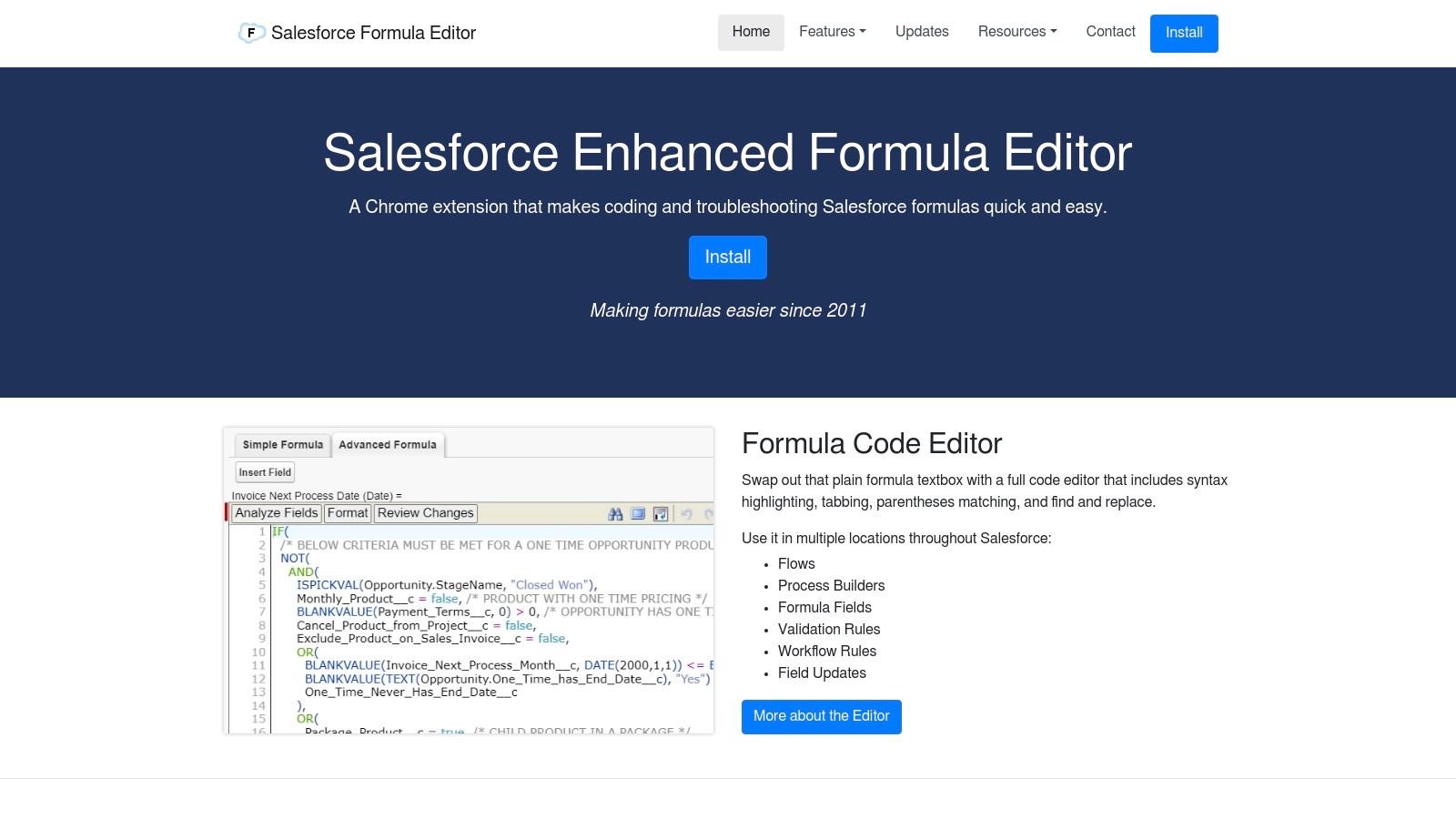Image resolution: width=1456 pixels, height=819 pixels.
Task: Switch to the Advanced Formula tab
Action: pyautogui.click(x=387, y=444)
